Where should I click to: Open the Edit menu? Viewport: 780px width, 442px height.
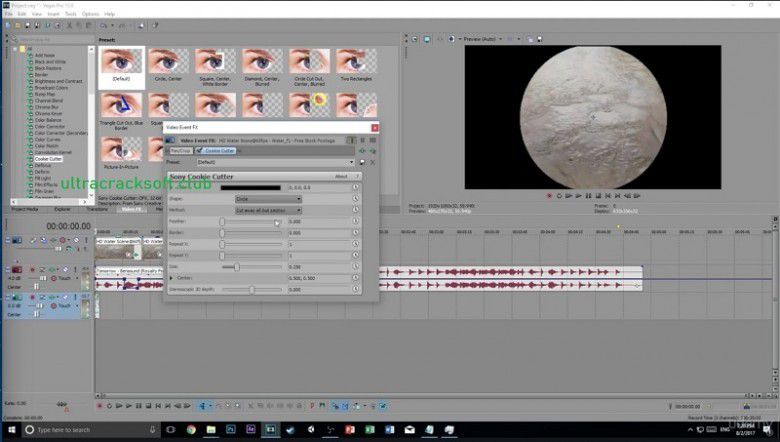pos(22,14)
